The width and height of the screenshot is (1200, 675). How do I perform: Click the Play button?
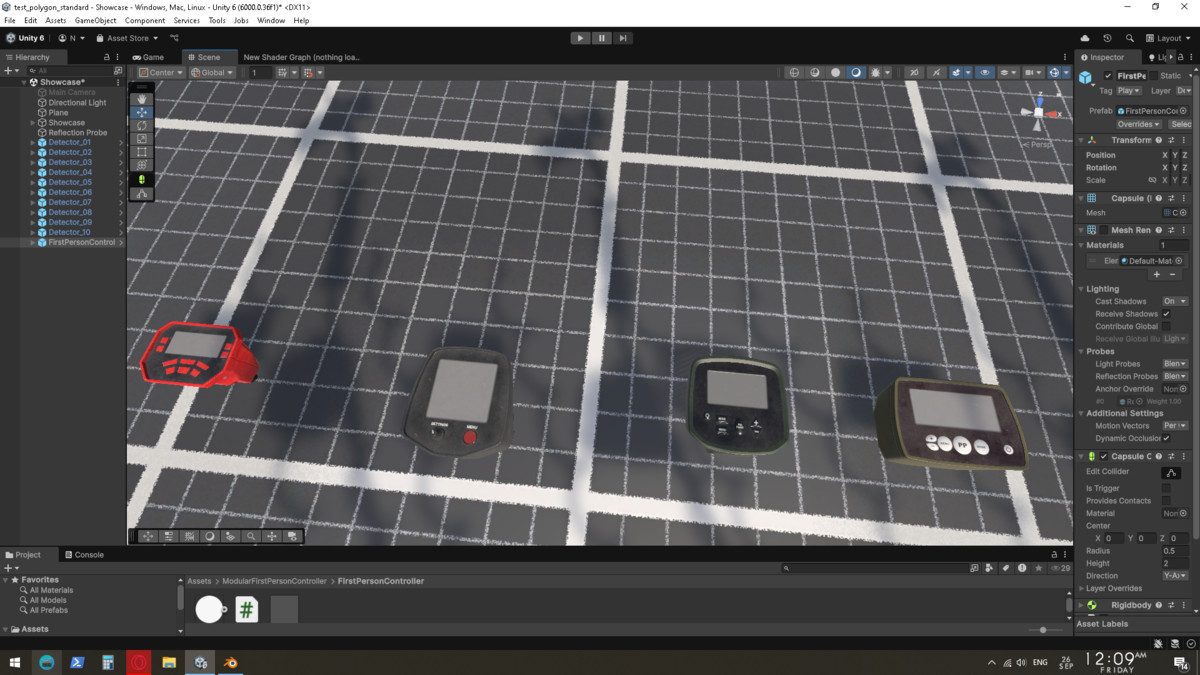tap(580, 38)
